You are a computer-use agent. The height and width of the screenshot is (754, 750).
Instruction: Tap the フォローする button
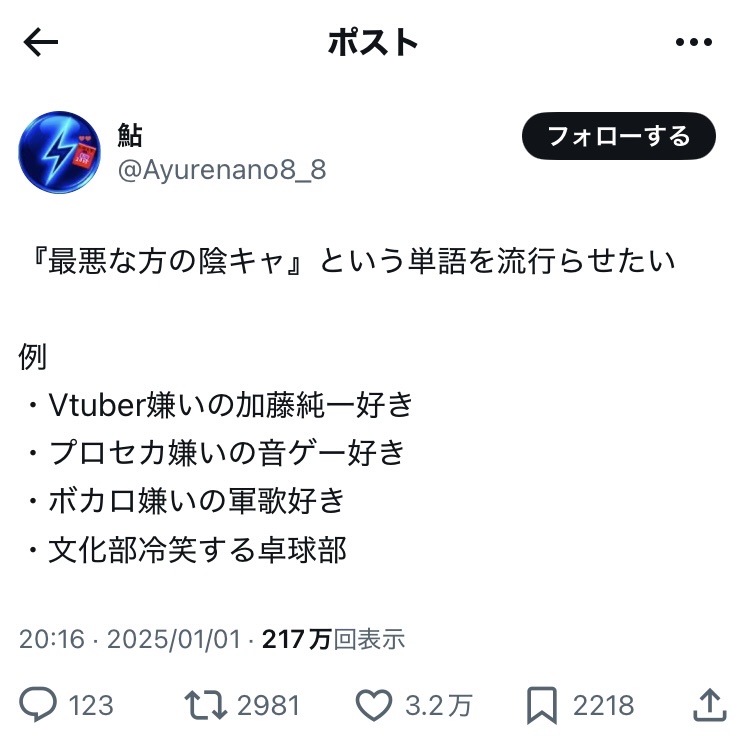[x=619, y=136]
